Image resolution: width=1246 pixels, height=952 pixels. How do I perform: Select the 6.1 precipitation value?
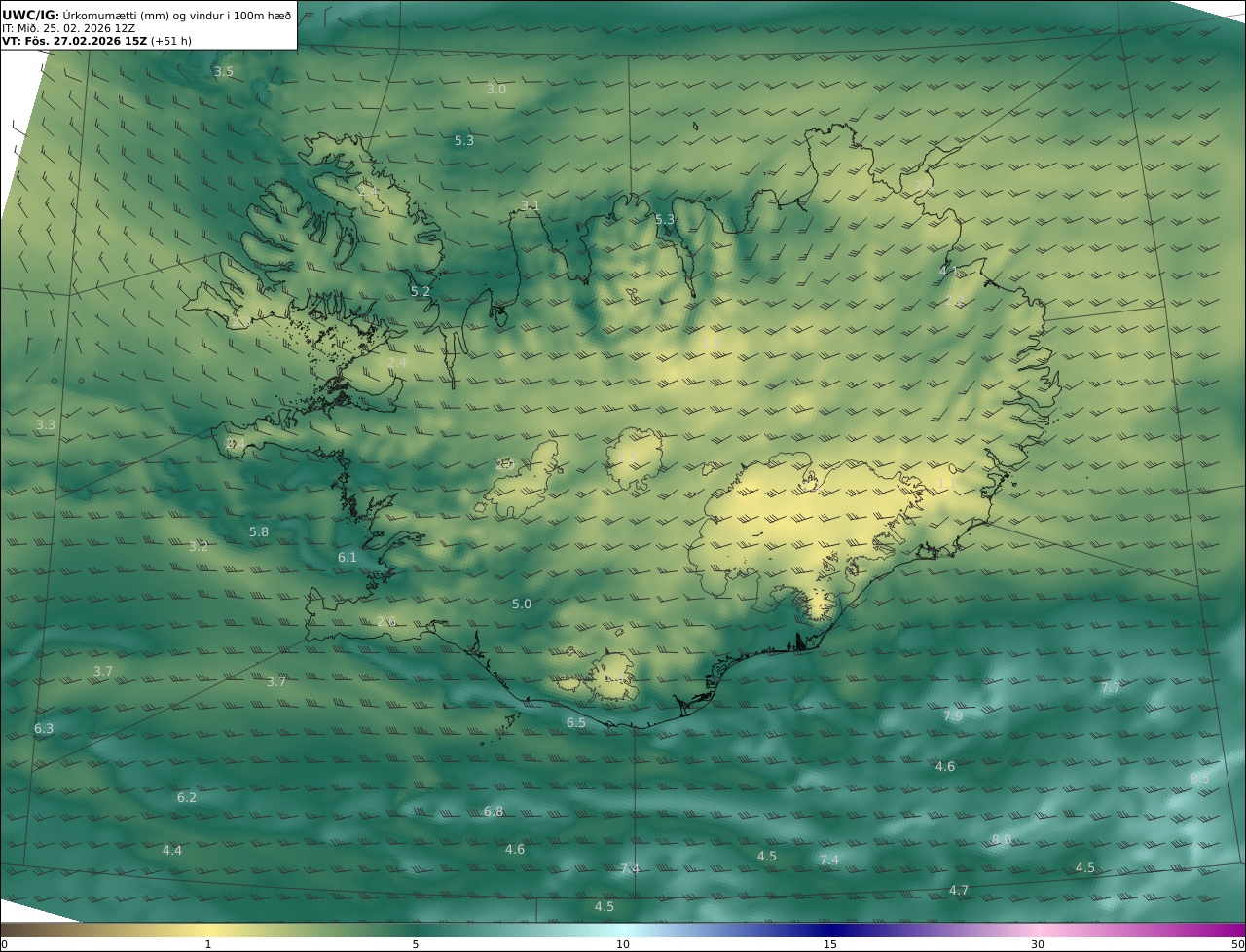pyautogui.click(x=348, y=558)
